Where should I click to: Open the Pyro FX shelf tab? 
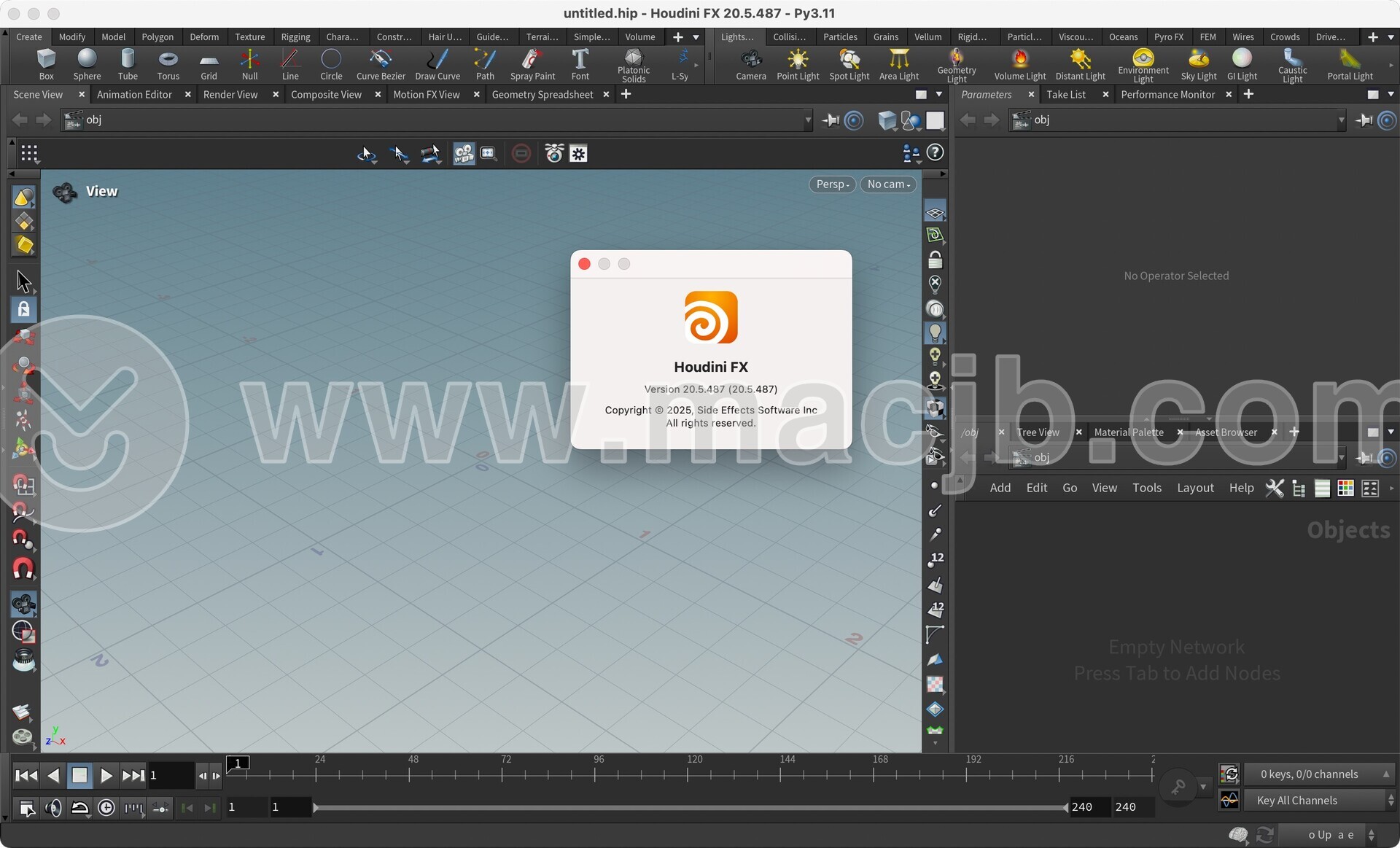click(x=1168, y=37)
